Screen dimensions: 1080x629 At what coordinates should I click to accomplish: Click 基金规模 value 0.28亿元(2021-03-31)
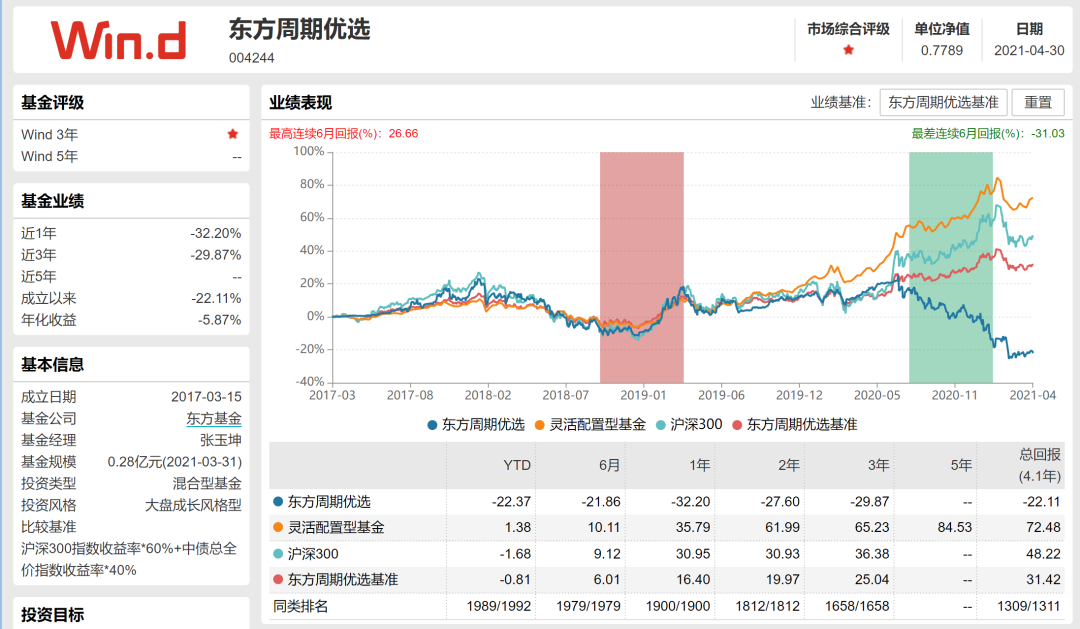pos(174,462)
